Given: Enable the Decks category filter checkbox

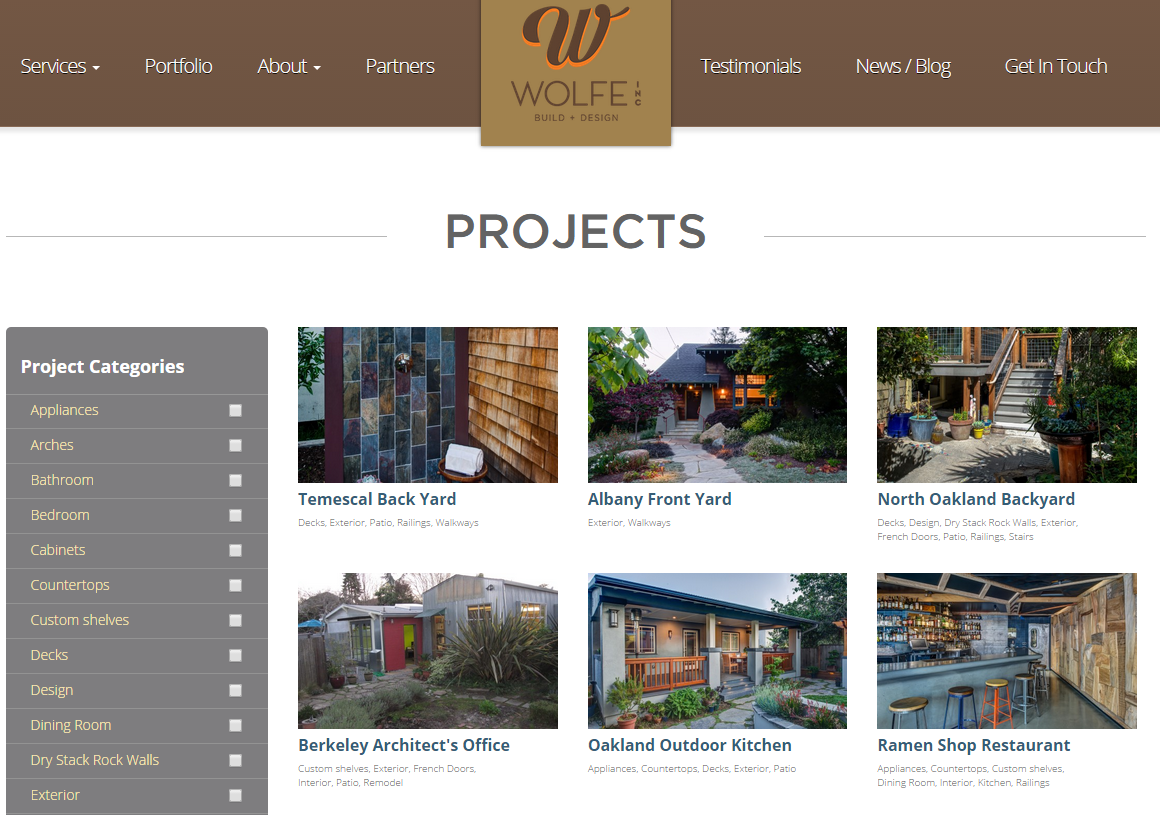Looking at the screenshot, I should (x=235, y=655).
